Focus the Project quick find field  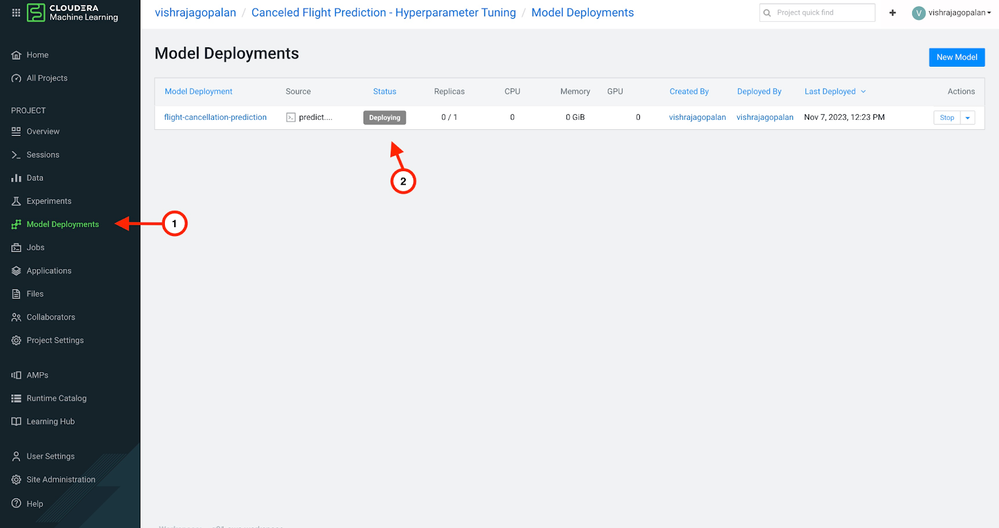pos(817,13)
